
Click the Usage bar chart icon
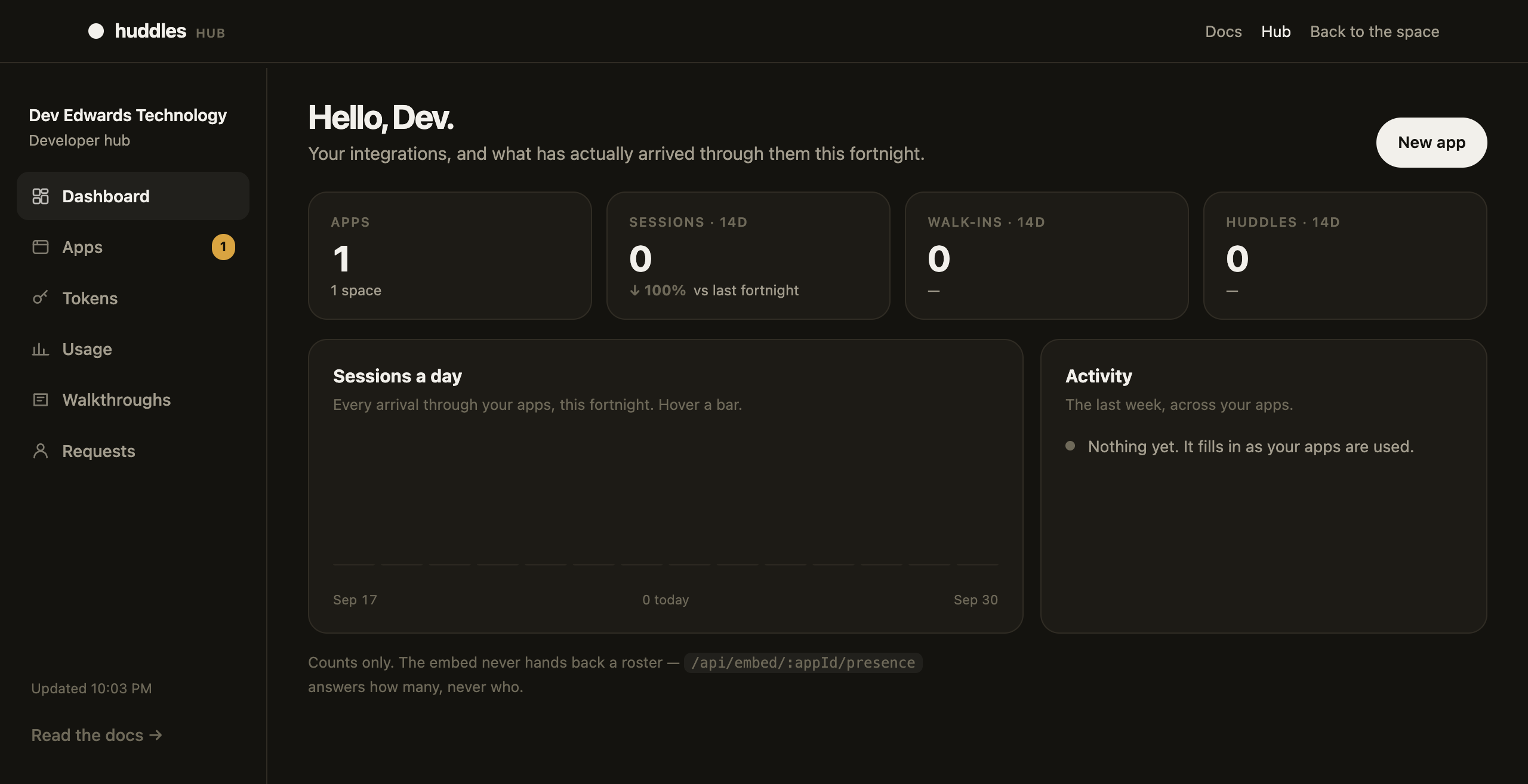41,349
